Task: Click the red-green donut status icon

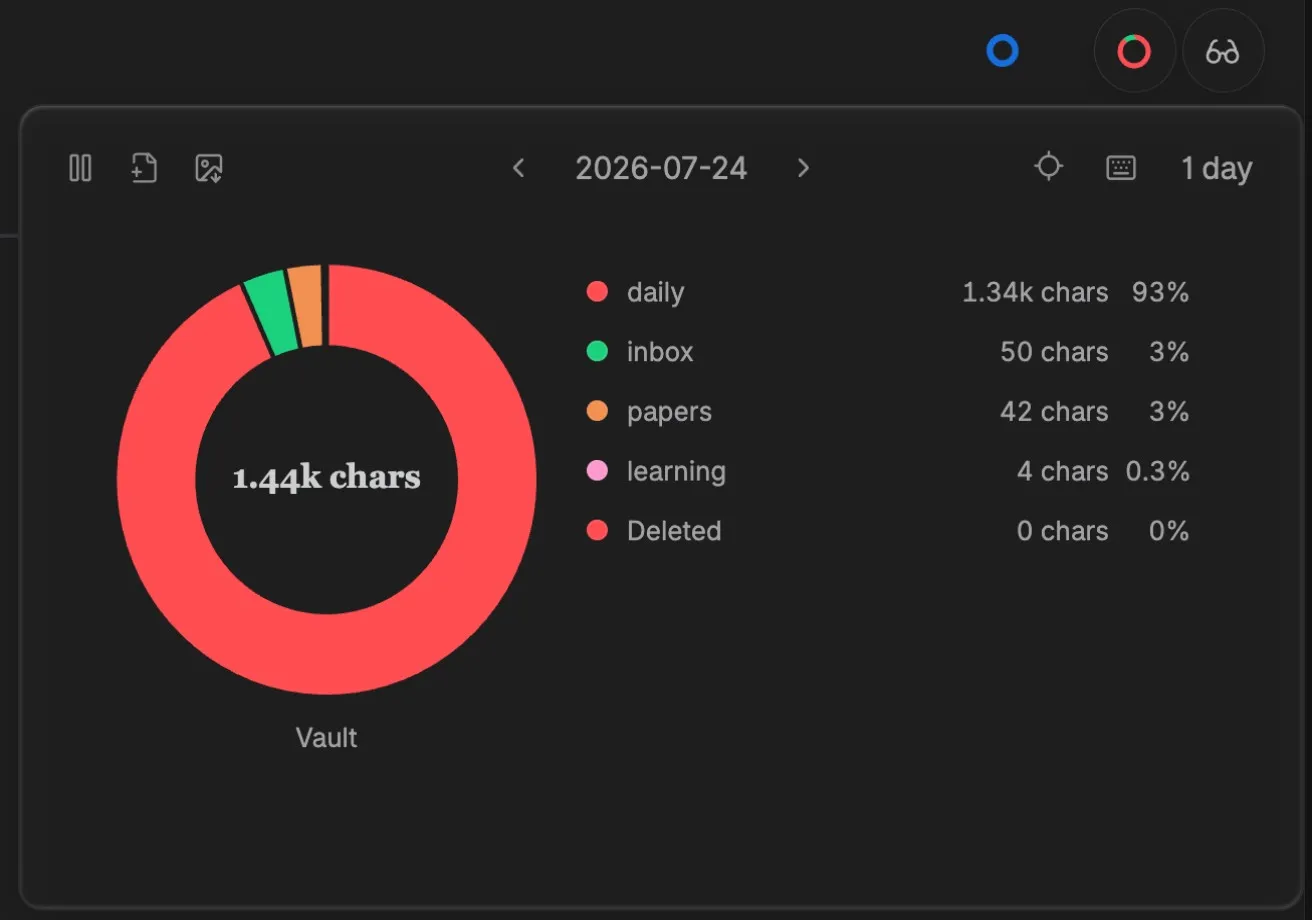Action: [1134, 51]
